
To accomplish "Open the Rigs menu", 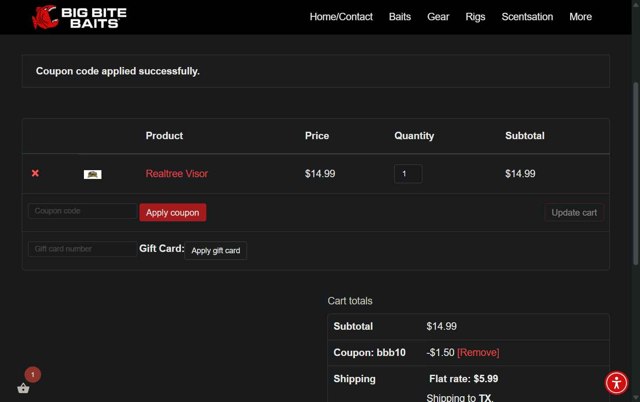I will [475, 17].
